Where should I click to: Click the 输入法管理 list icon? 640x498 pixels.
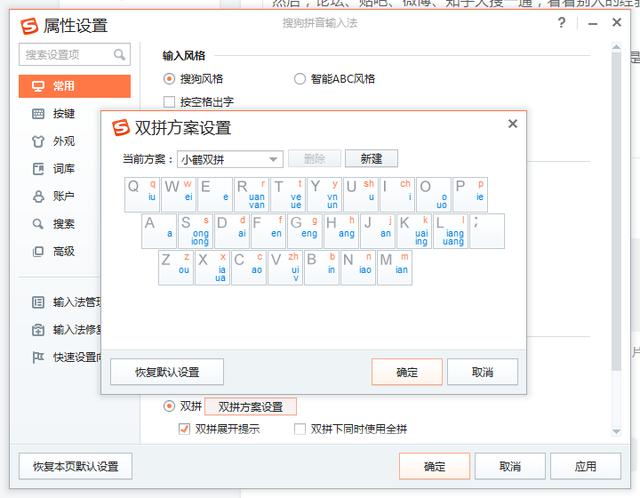coord(38,302)
